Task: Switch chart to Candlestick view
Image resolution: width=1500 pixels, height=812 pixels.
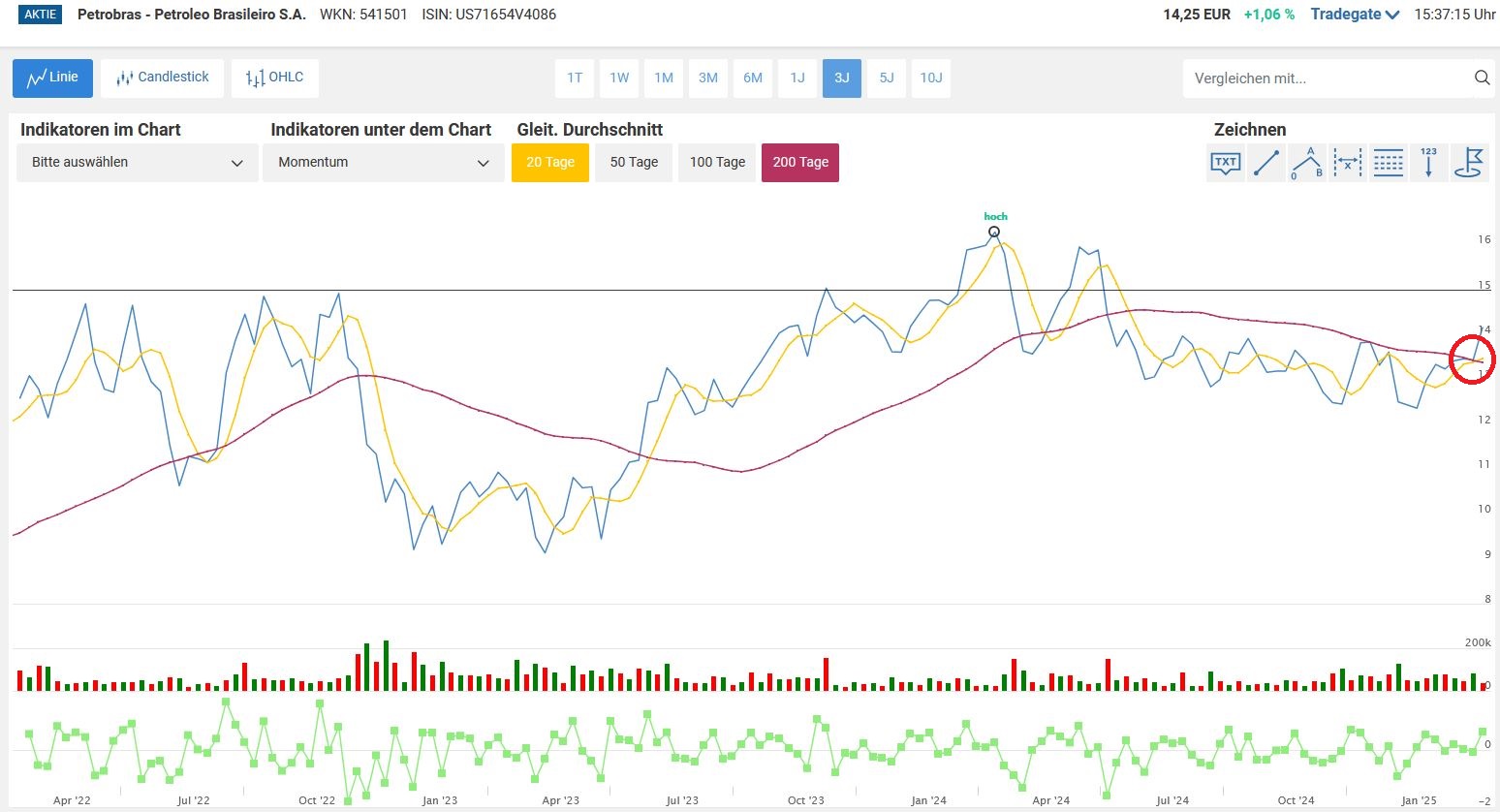Action: (x=162, y=78)
